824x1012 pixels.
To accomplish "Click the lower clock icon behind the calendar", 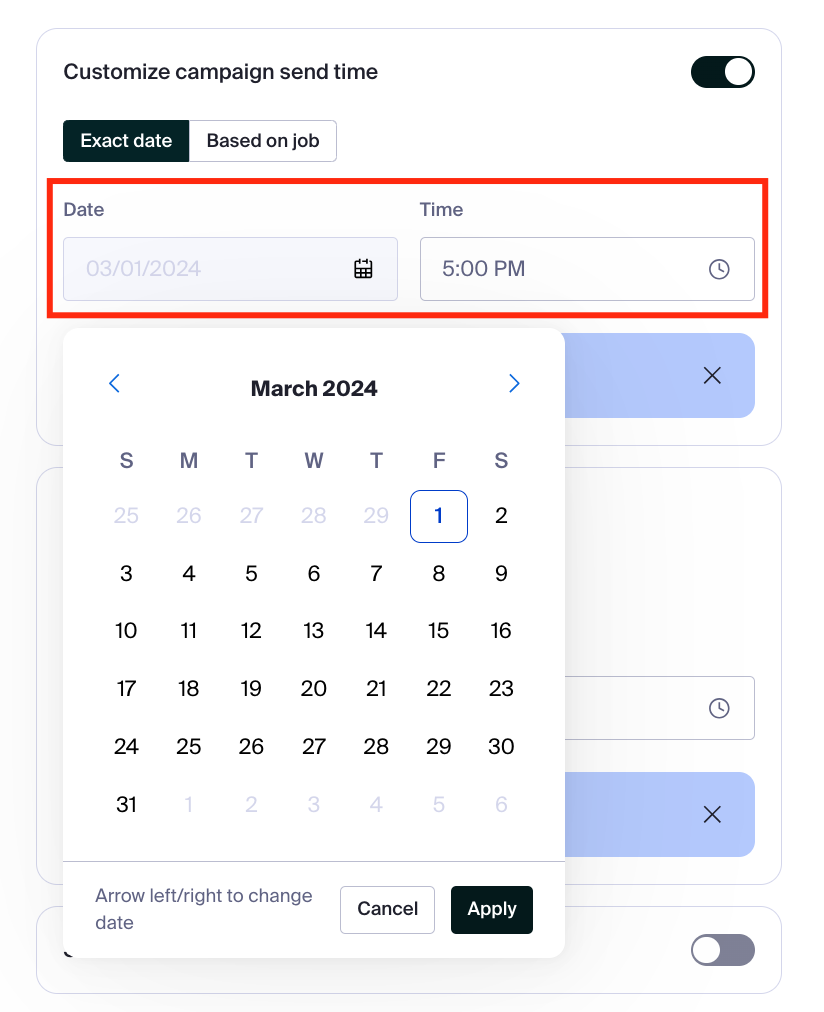I will (x=719, y=708).
